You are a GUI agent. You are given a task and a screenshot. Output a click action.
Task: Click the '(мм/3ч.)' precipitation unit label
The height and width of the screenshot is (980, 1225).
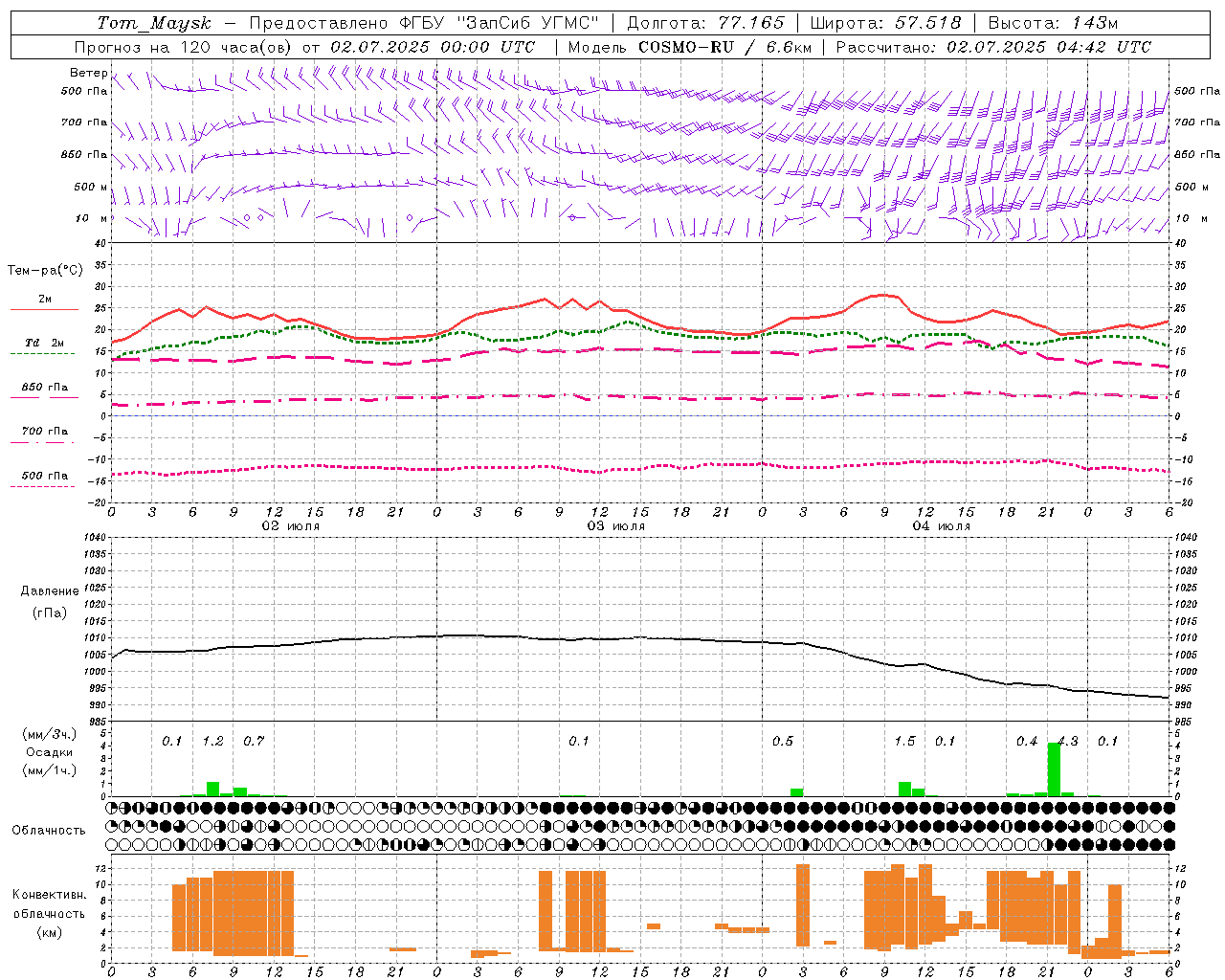(50, 734)
